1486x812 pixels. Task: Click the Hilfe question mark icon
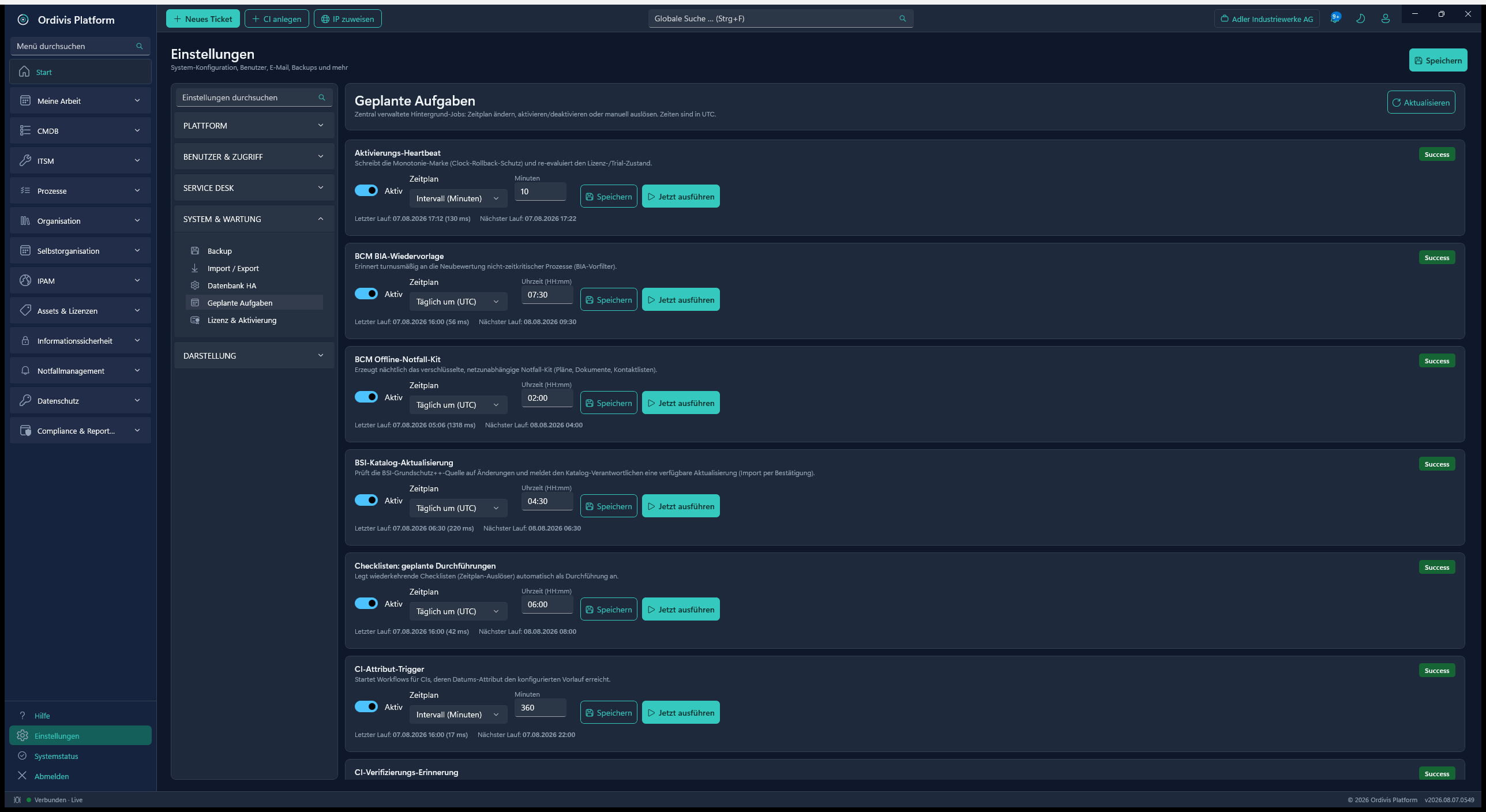tap(22, 716)
